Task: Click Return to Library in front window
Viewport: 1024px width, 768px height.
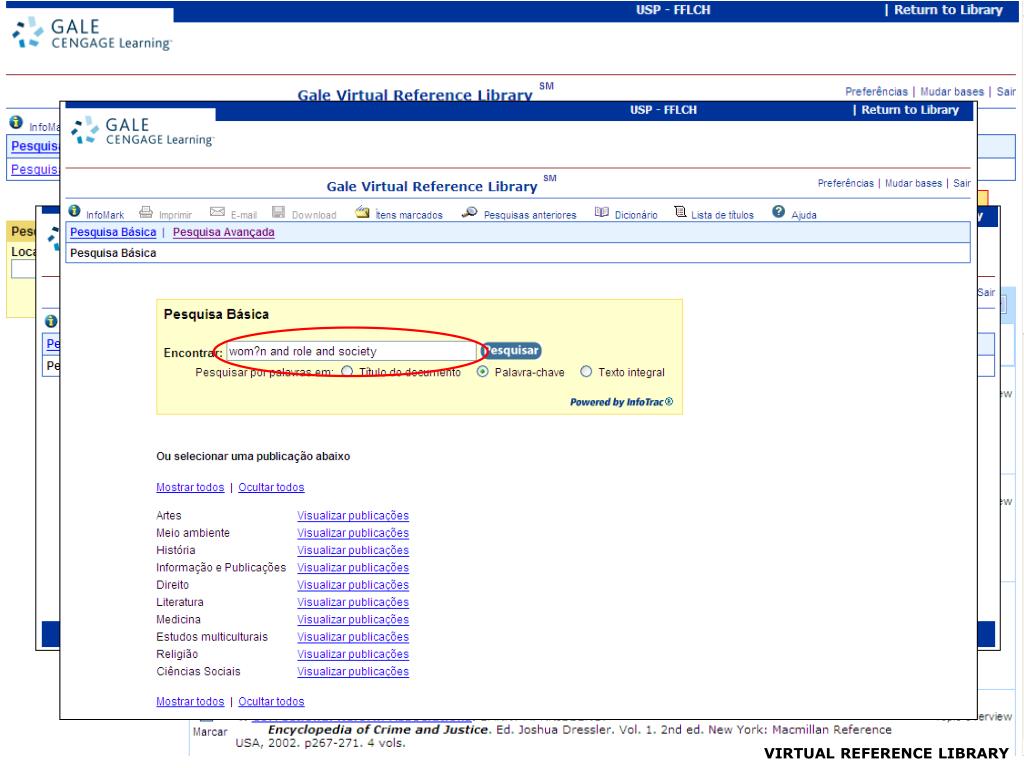Action: pos(910,110)
